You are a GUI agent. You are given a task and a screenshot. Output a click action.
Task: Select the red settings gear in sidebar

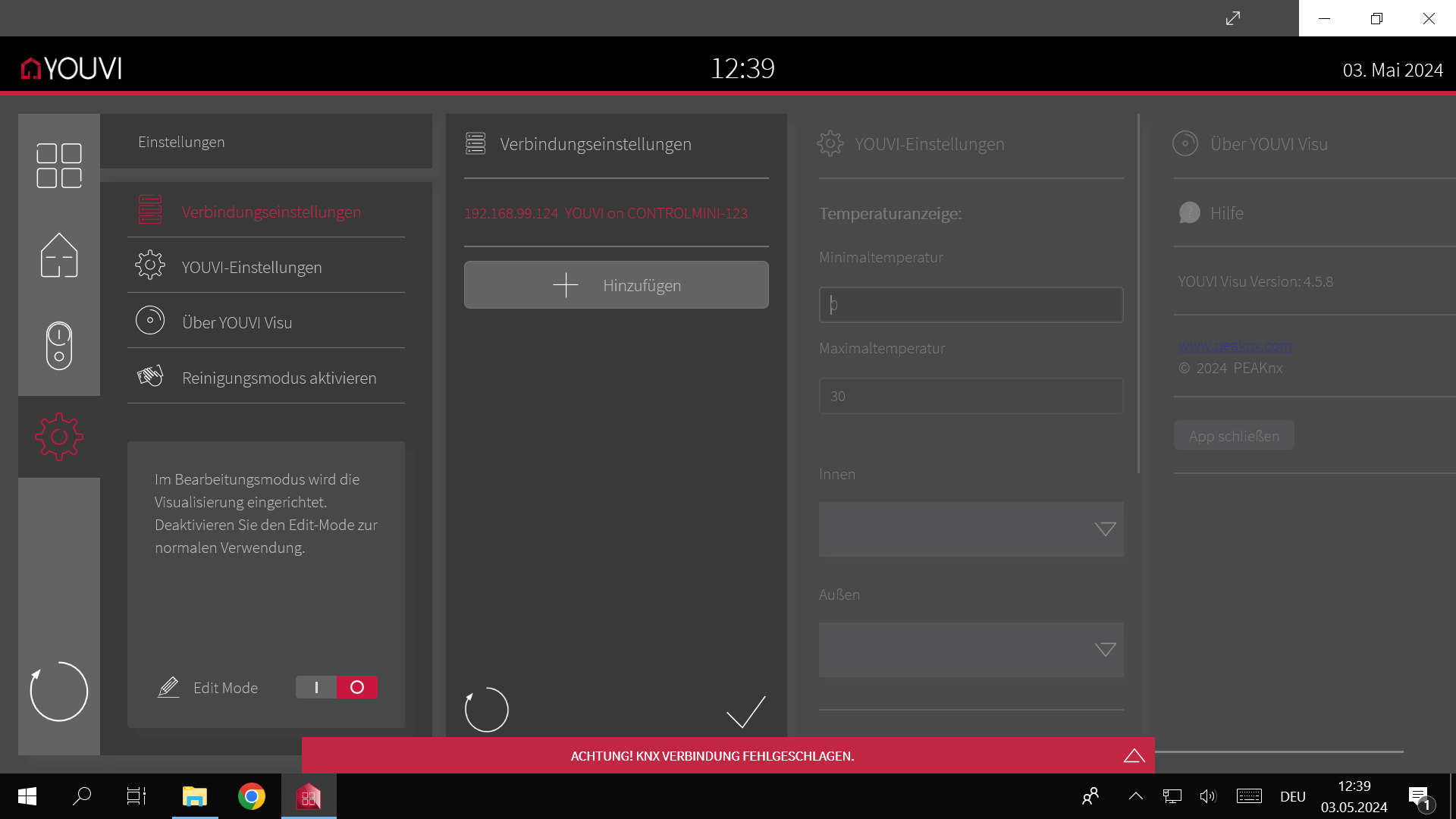click(59, 437)
